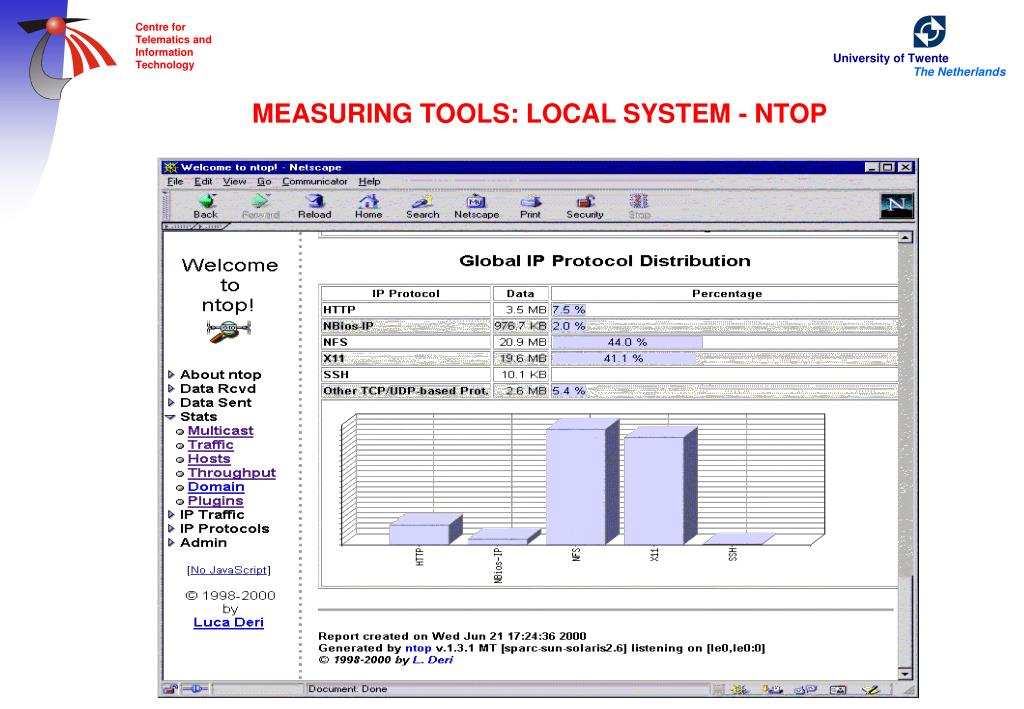This screenshot has width=1024, height=709.
Task: Click the No JavaScript link
Action: (229, 570)
